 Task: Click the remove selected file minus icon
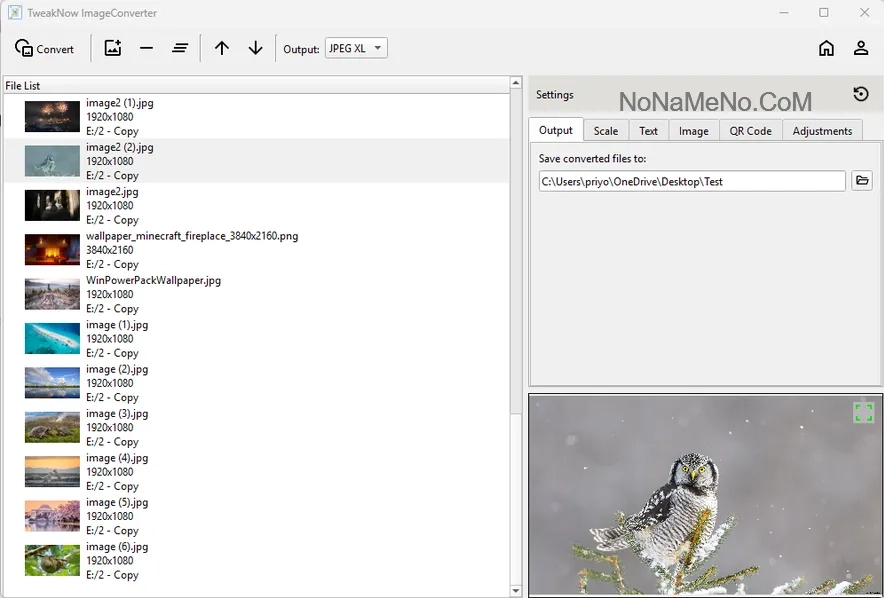click(146, 48)
